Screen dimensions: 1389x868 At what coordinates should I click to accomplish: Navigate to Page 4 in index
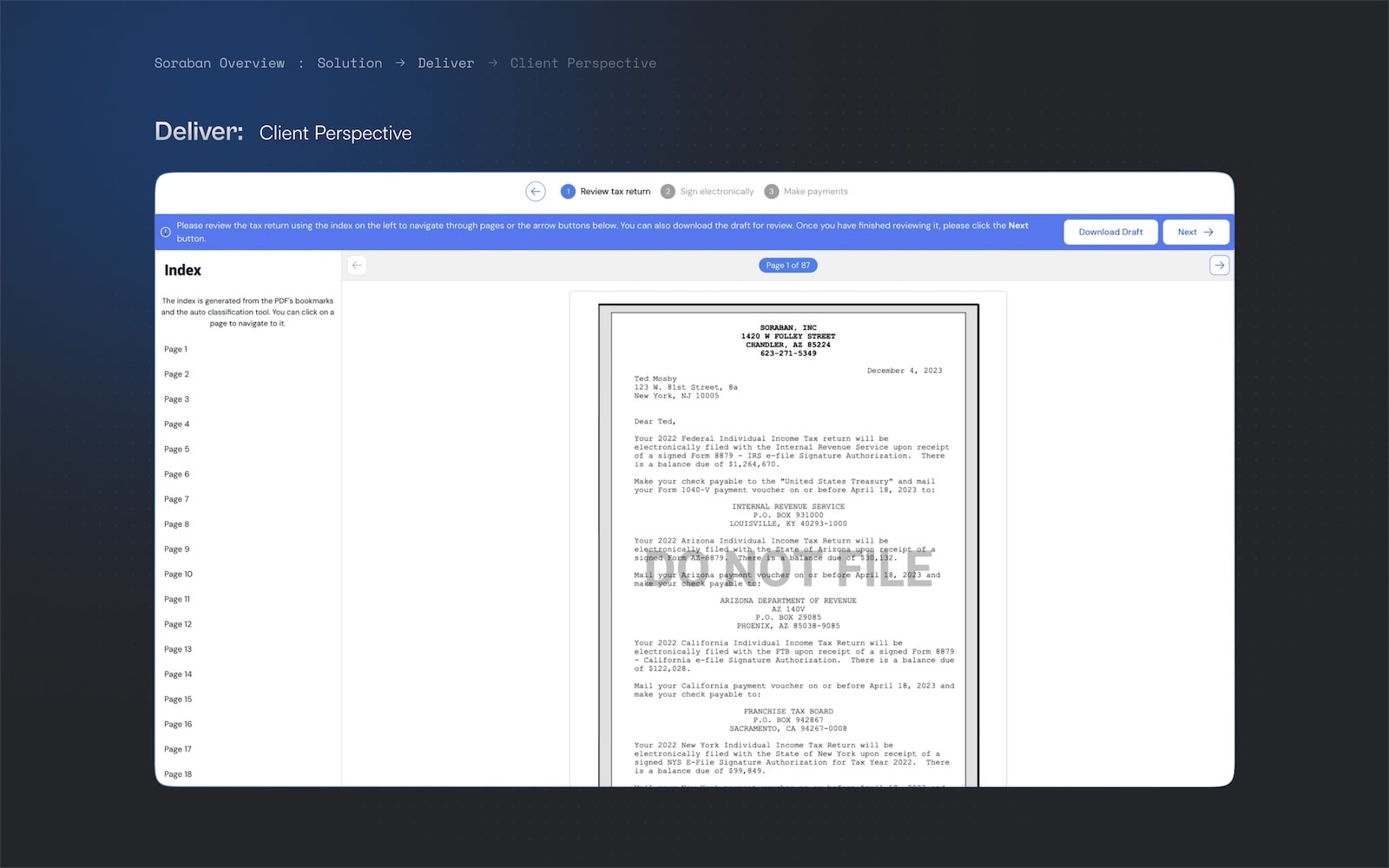point(176,424)
